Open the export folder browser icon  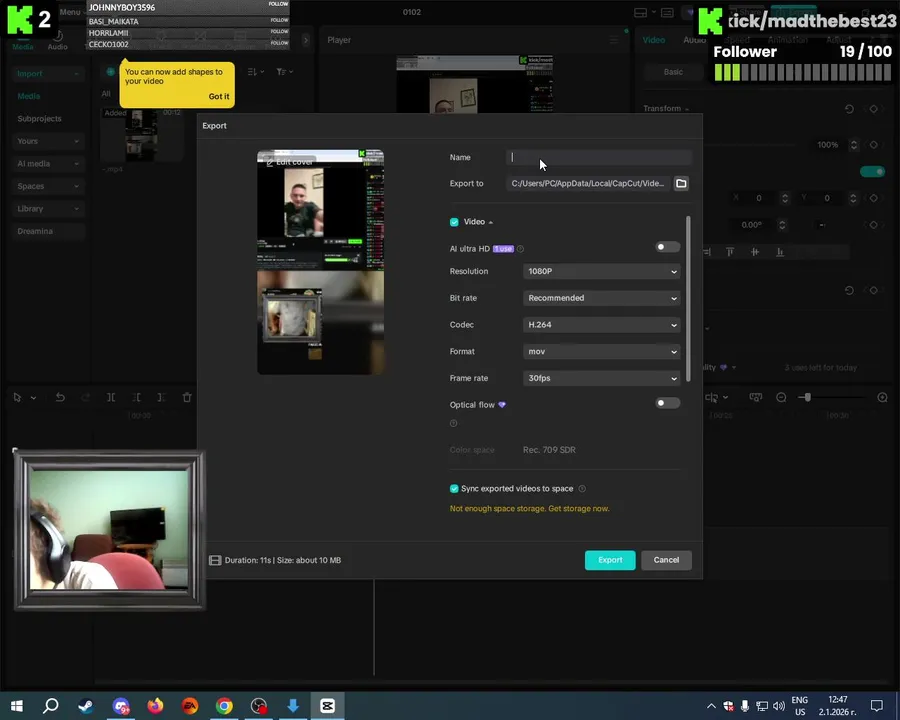tap(681, 184)
